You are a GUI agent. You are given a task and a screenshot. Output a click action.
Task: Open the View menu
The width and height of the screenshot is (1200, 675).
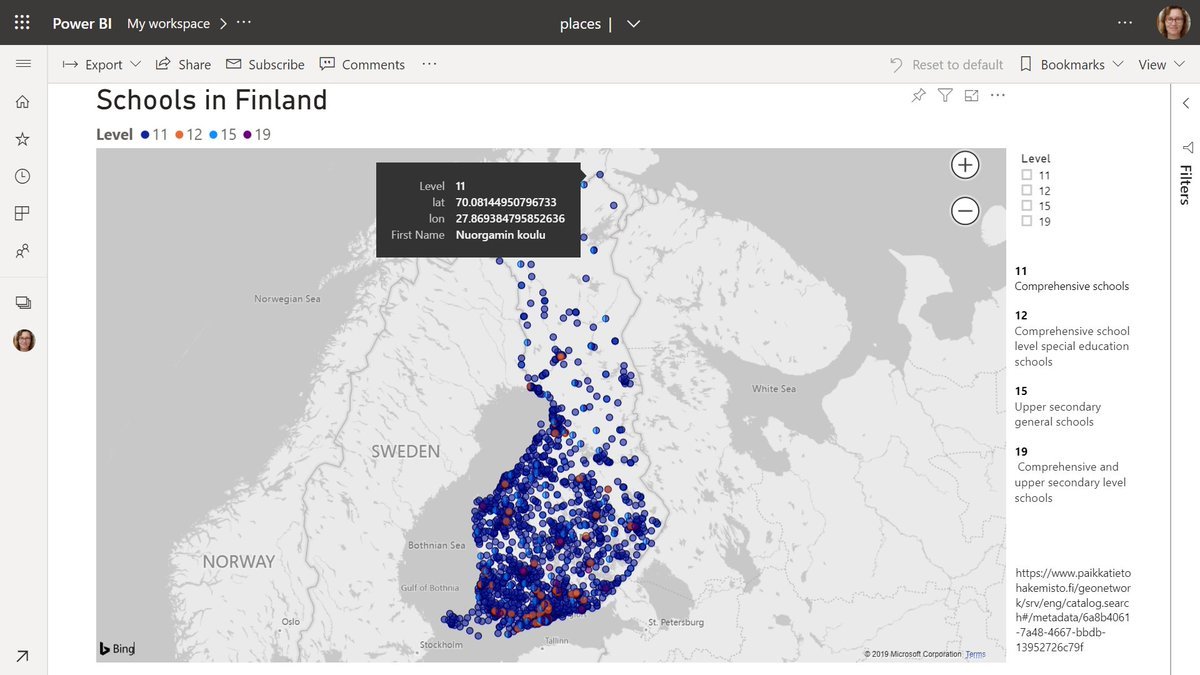(x=1160, y=64)
